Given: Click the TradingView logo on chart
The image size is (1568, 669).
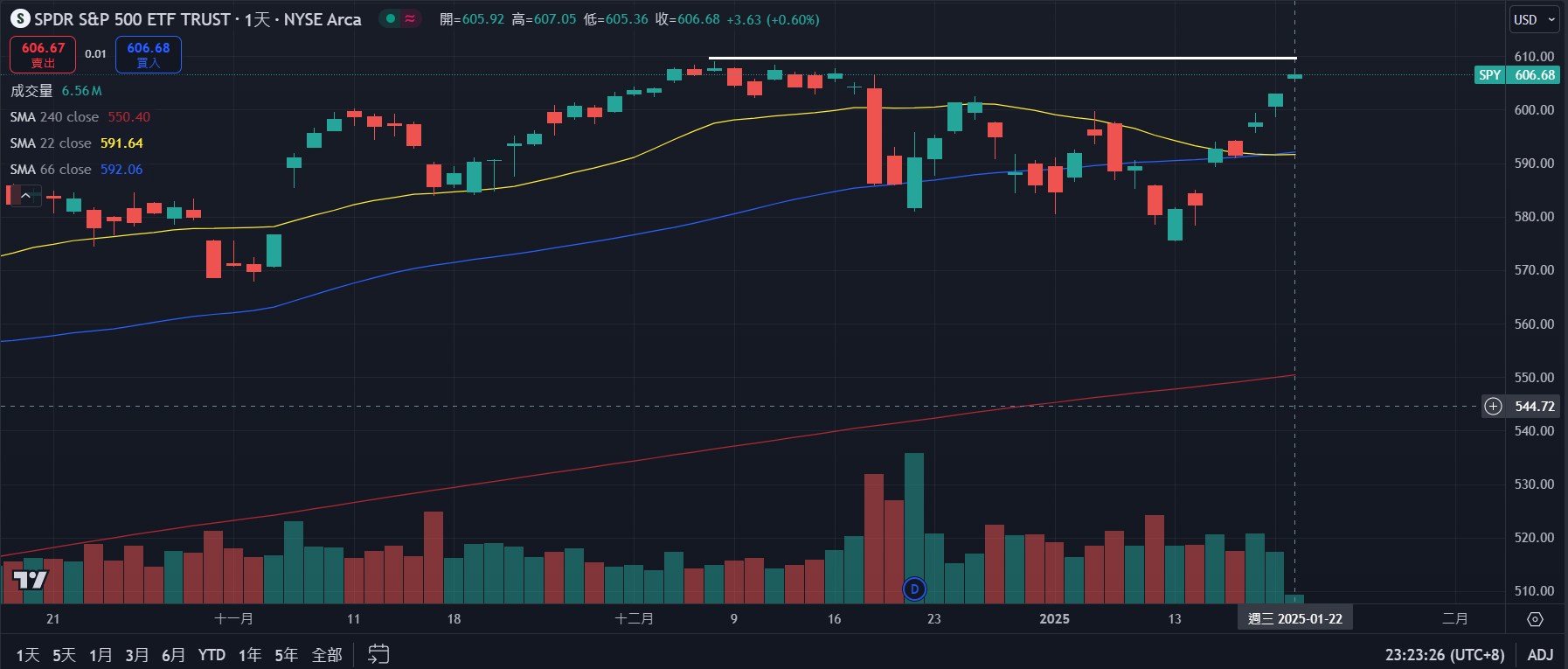Looking at the screenshot, I should point(30,580).
